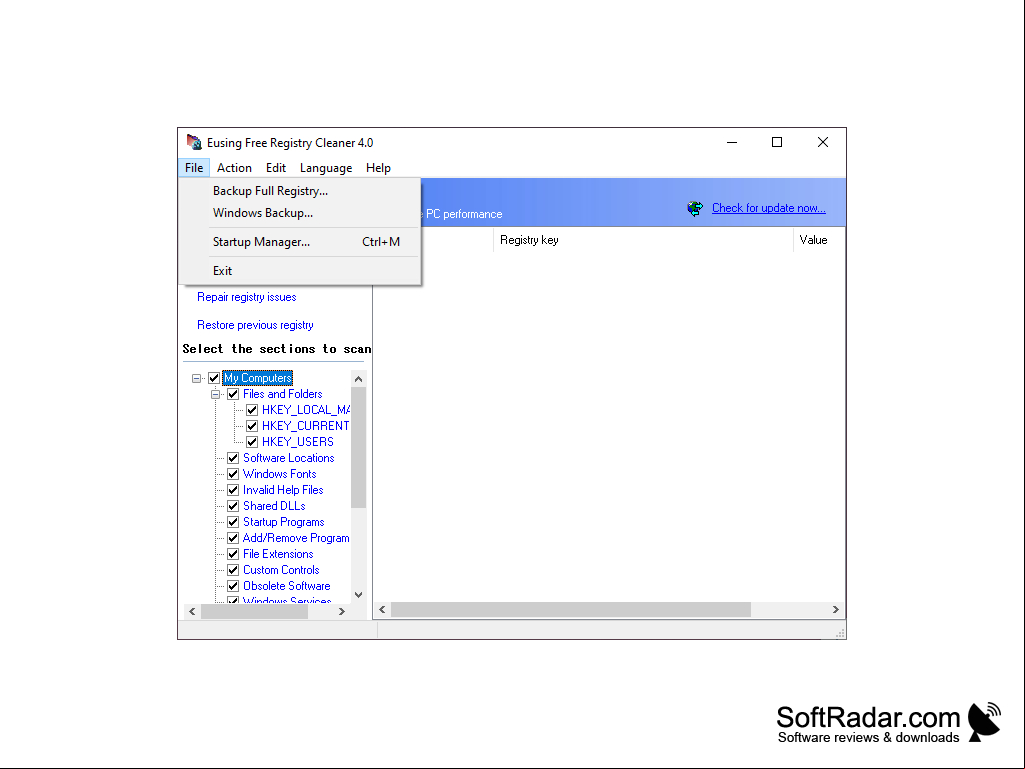1025x769 pixels.
Task: Select Invalid Help Files tree label
Action: 283,490
